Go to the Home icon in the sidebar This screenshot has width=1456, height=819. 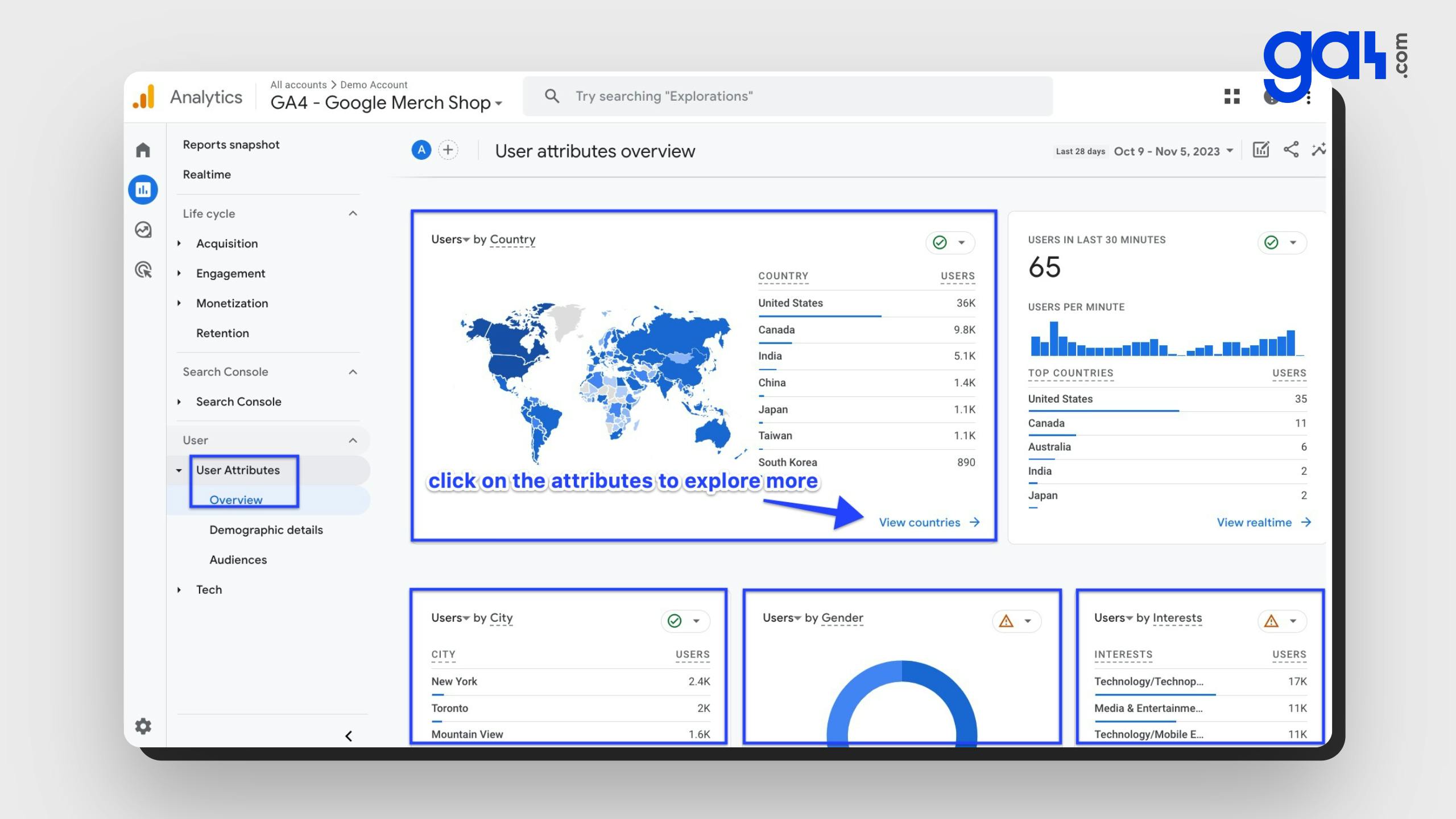point(143,150)
